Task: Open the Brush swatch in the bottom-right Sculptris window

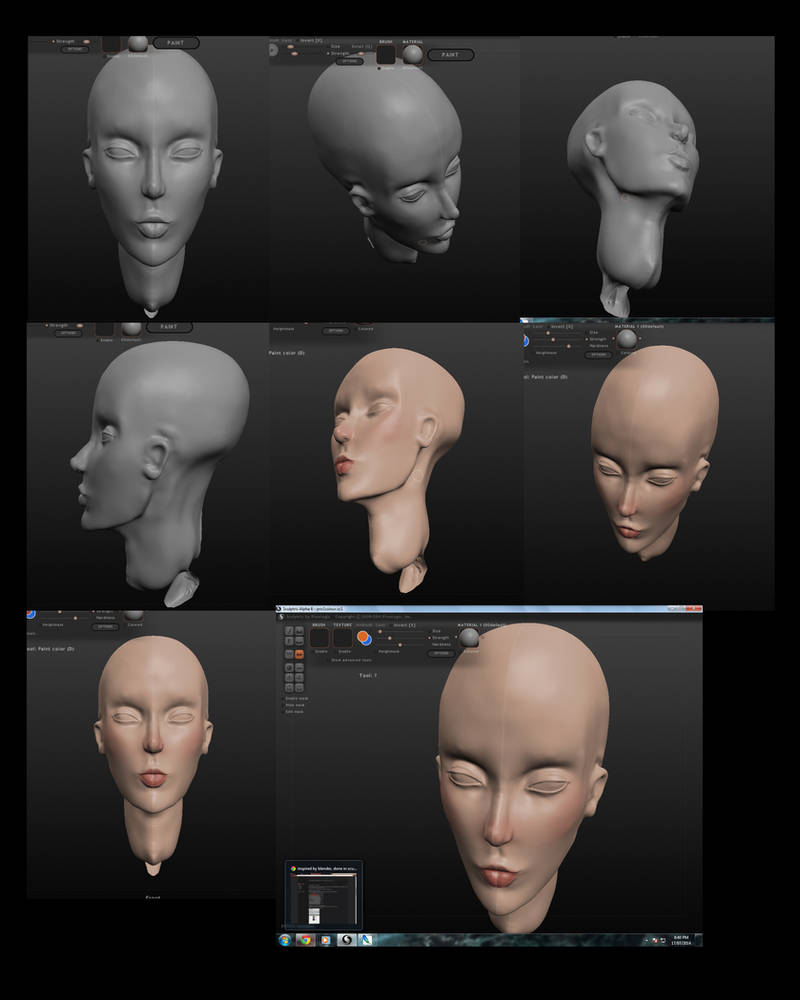Action: [320, 638]
